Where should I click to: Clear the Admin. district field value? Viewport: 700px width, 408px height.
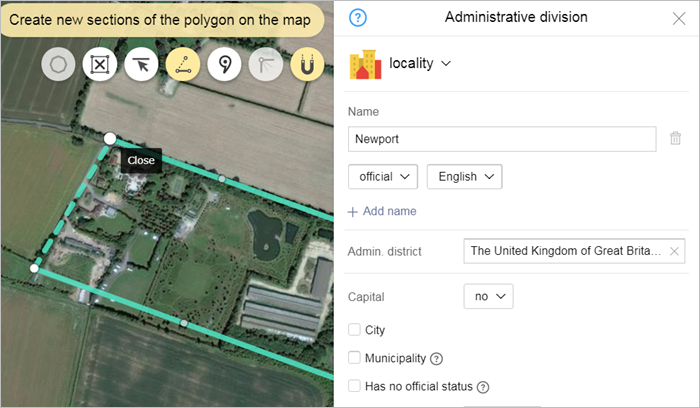click(674, 252)
